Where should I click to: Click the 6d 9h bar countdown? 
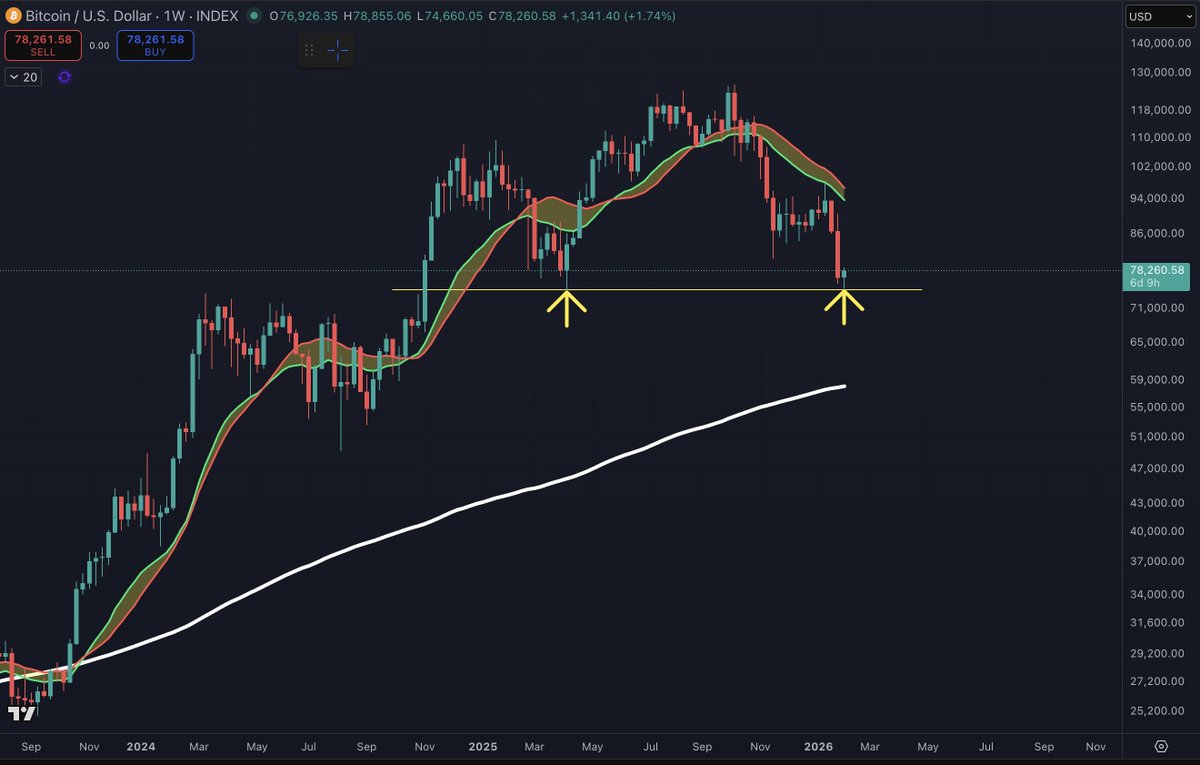1145,283
